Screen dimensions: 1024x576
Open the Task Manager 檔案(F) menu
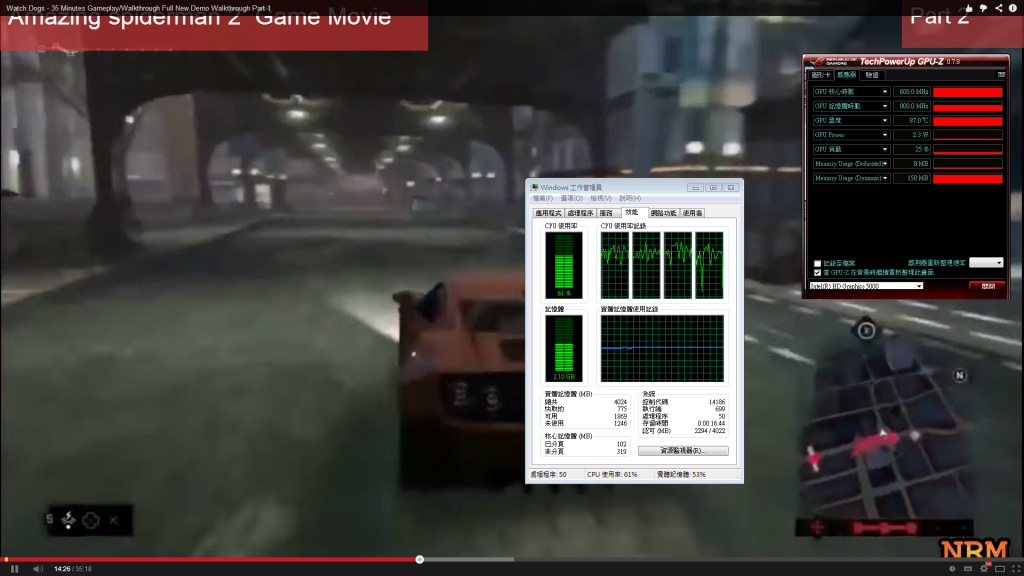pyautogui.click(x=543, y=199)
